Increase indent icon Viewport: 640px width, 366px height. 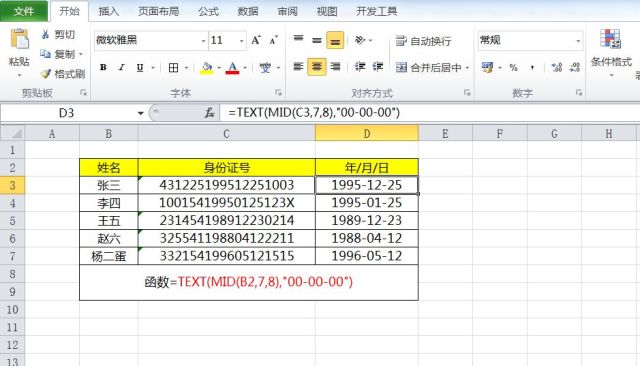378,67
